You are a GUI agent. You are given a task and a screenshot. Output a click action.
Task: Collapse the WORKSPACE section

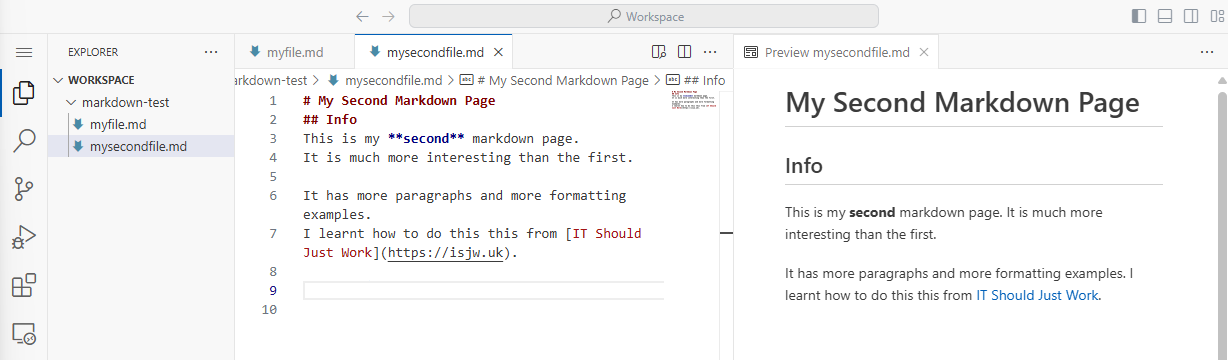[x=141, y=80]
